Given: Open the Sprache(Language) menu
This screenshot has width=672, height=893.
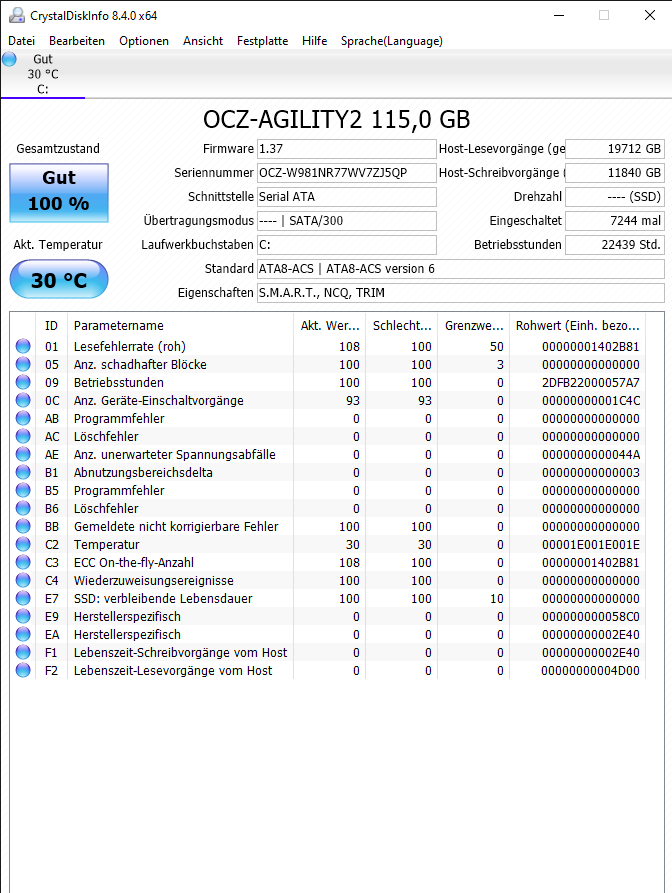Looking at the screenshot, I should click(392, 41).
